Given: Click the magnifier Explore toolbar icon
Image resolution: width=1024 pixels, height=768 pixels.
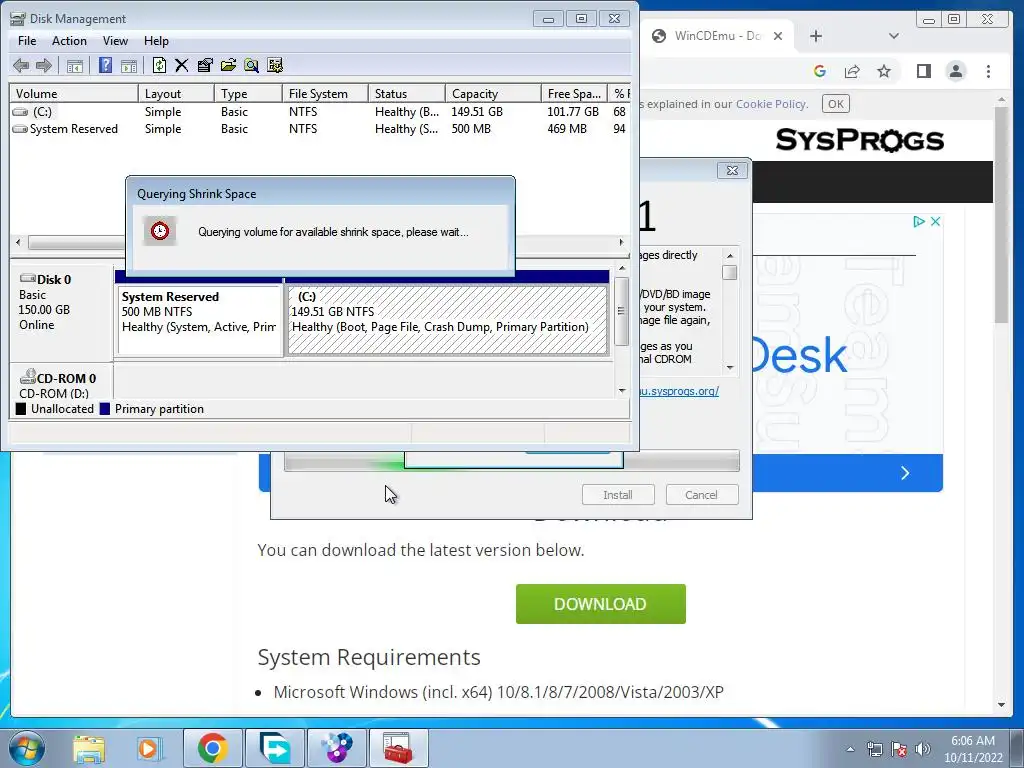Looking at the screenshot, I should click(x=251, y=65).
